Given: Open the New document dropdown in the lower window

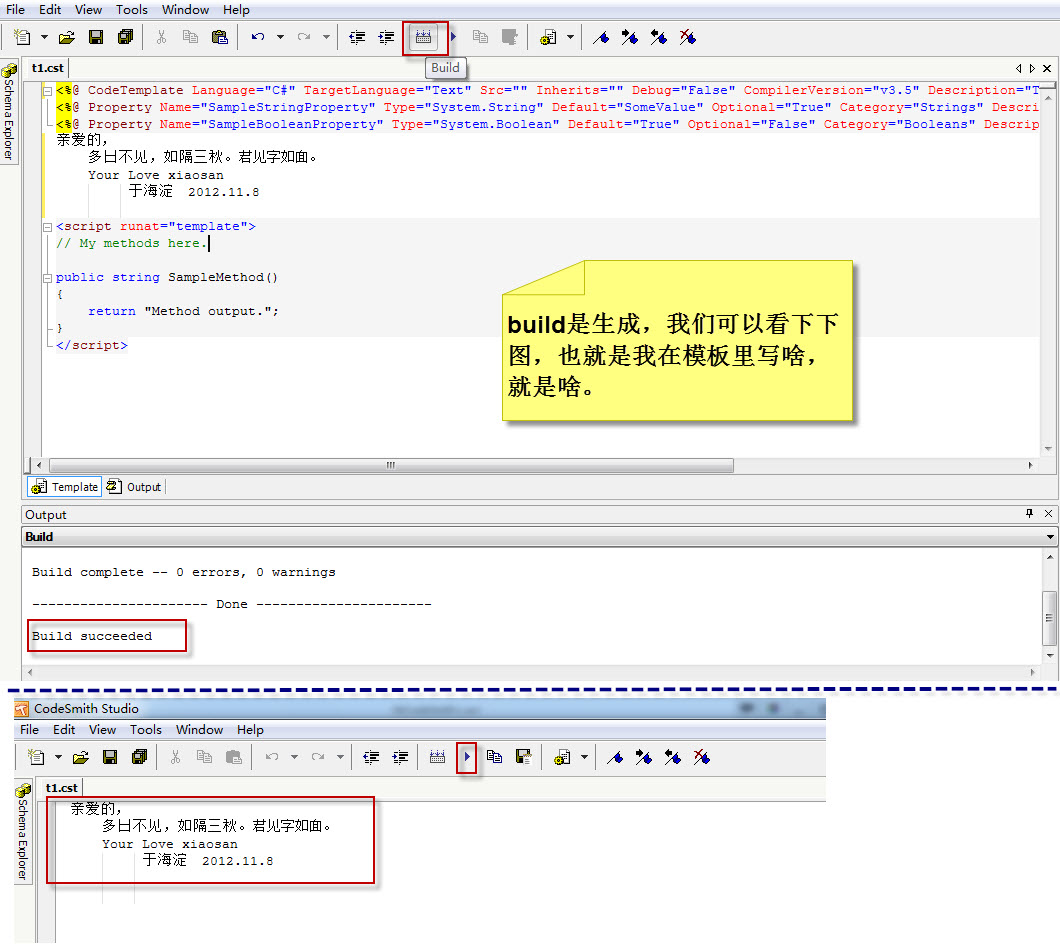Looking at the screenshot, I should [59, 757].
